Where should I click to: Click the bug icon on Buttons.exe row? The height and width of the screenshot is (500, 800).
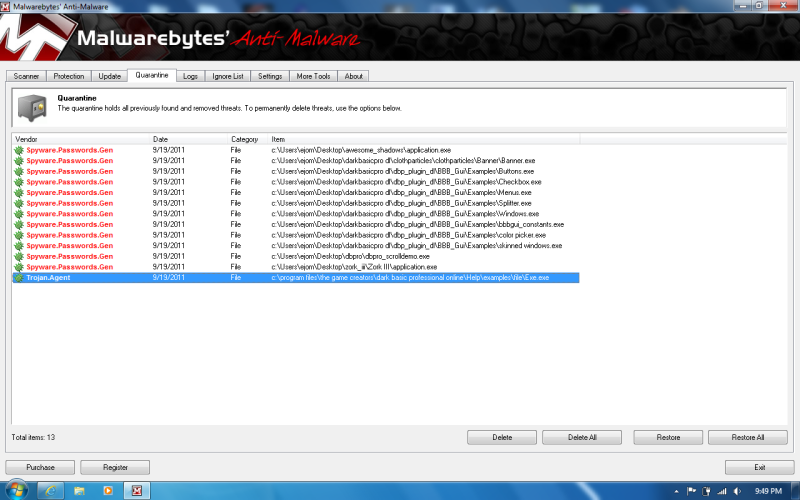click(19, 171)
